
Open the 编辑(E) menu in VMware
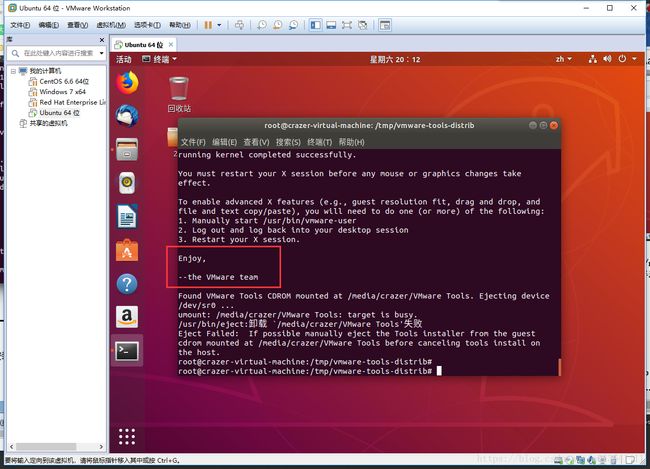[49, 25]
